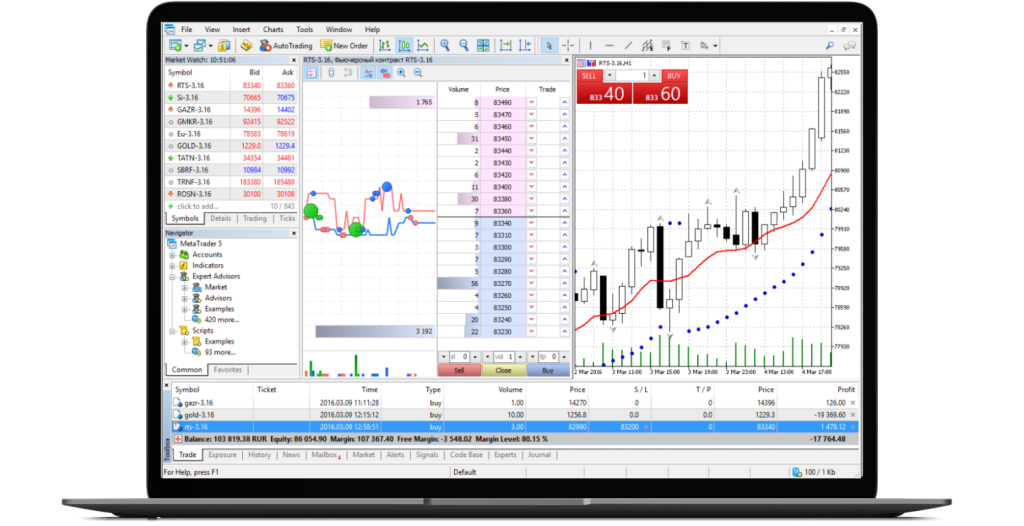This screenshot has width=1024, height=526.
Task: Open the graphical objects dropdown arrow
Action: [715, 46]
